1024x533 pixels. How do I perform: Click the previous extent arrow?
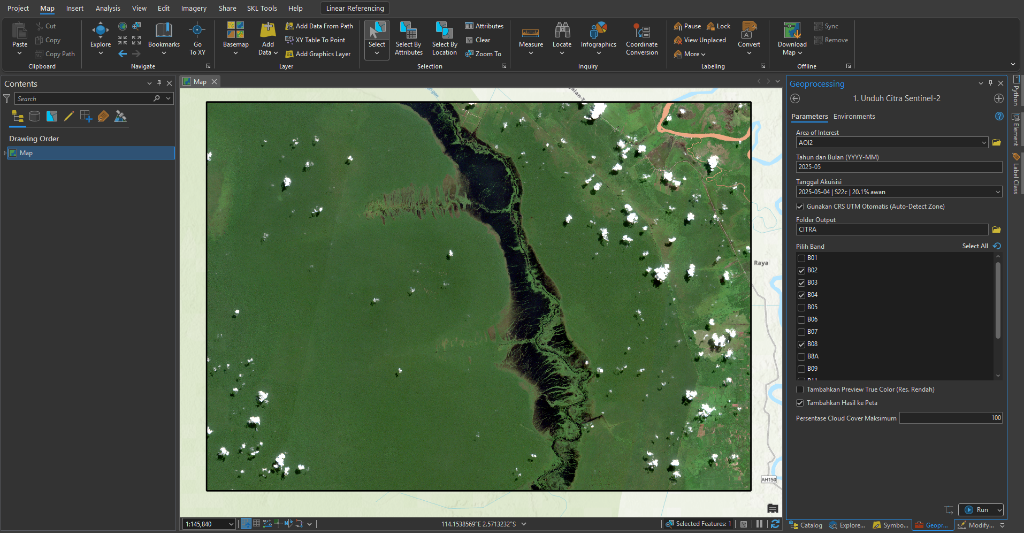(123, 54)
